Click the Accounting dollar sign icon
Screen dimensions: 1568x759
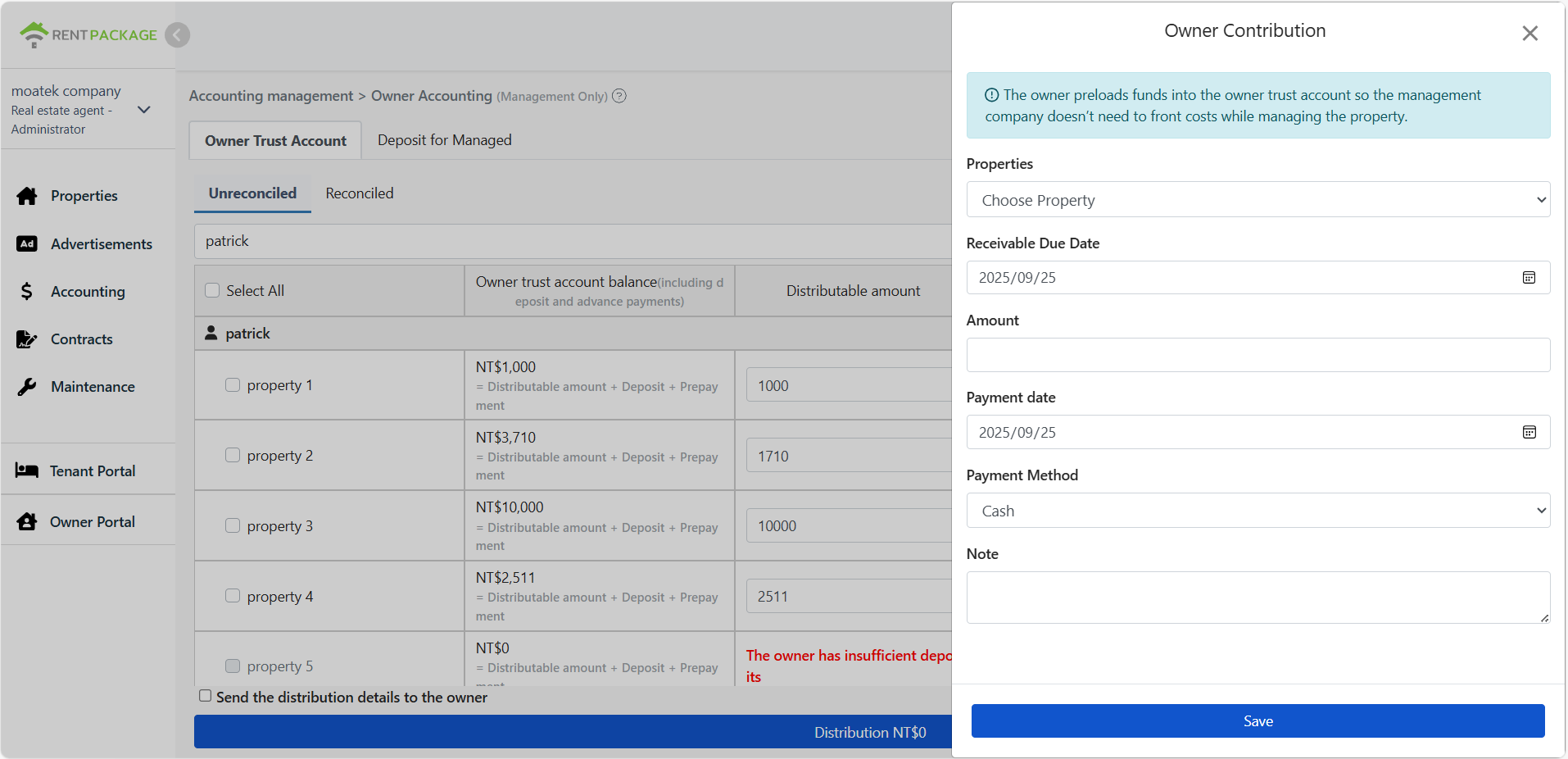point(27,292)
